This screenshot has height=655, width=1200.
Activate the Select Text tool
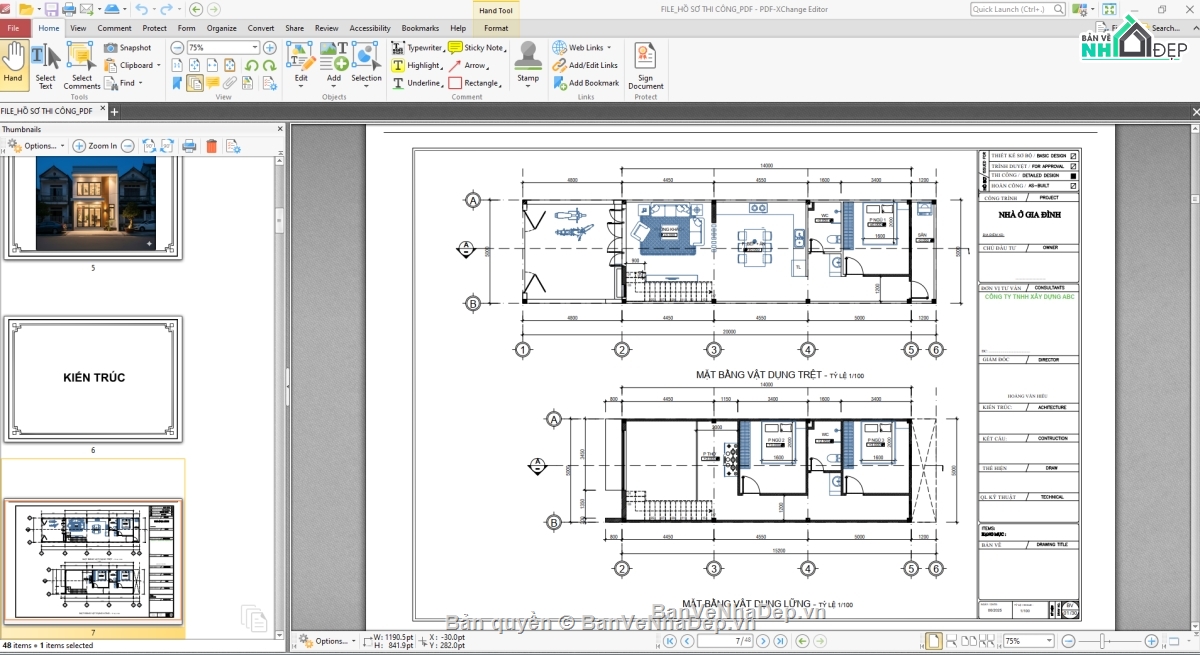tap(45, 66)
